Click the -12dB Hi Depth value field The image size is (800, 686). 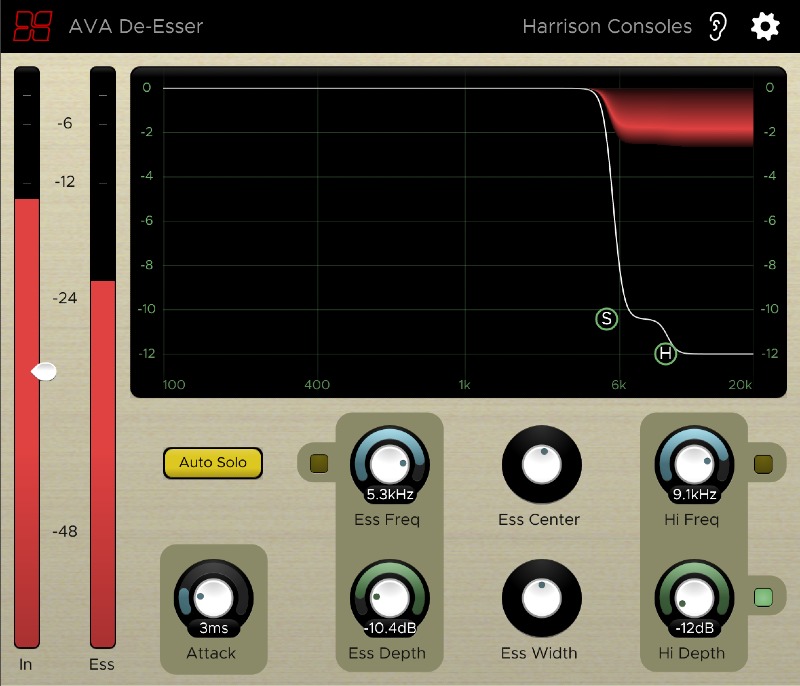tap(693, 629)
